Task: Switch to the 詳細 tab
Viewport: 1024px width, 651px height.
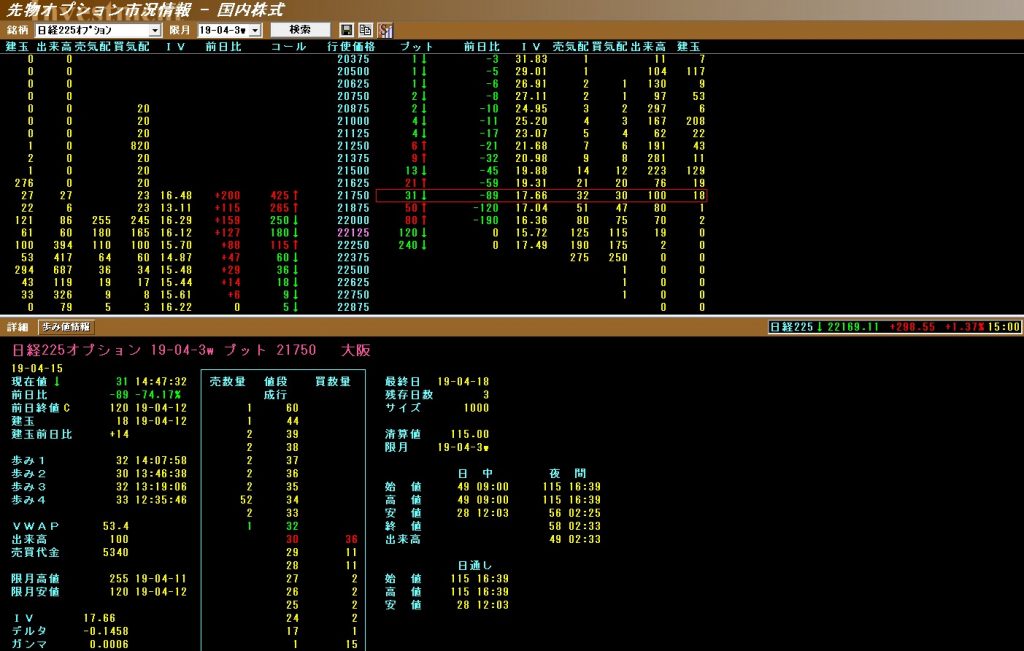Action: click(18, 327)
